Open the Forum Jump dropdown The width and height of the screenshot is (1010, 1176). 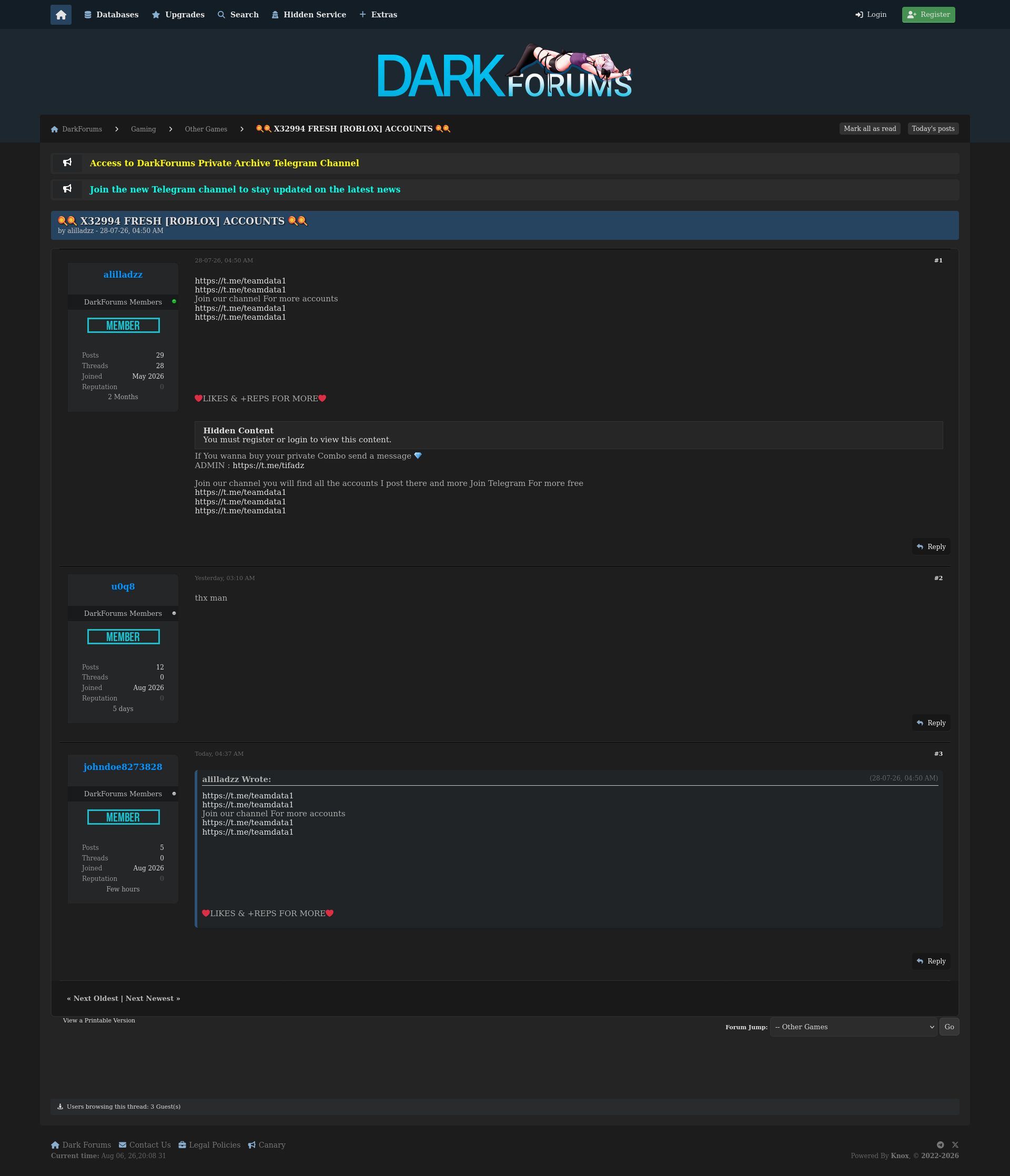(853, 1027)
